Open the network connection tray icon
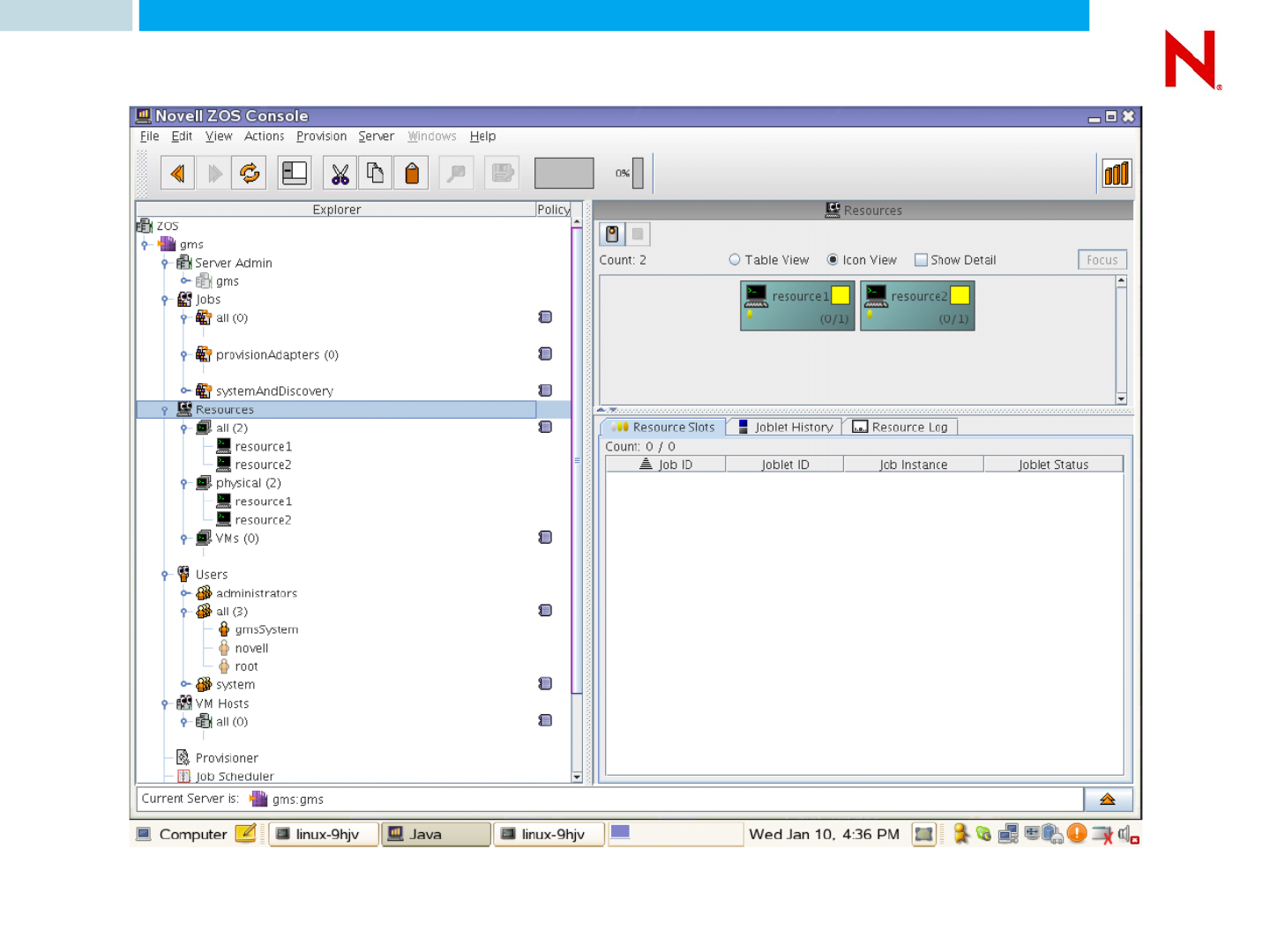The width and height of the screenshot is (1270, 952). tap(1008, 834)
